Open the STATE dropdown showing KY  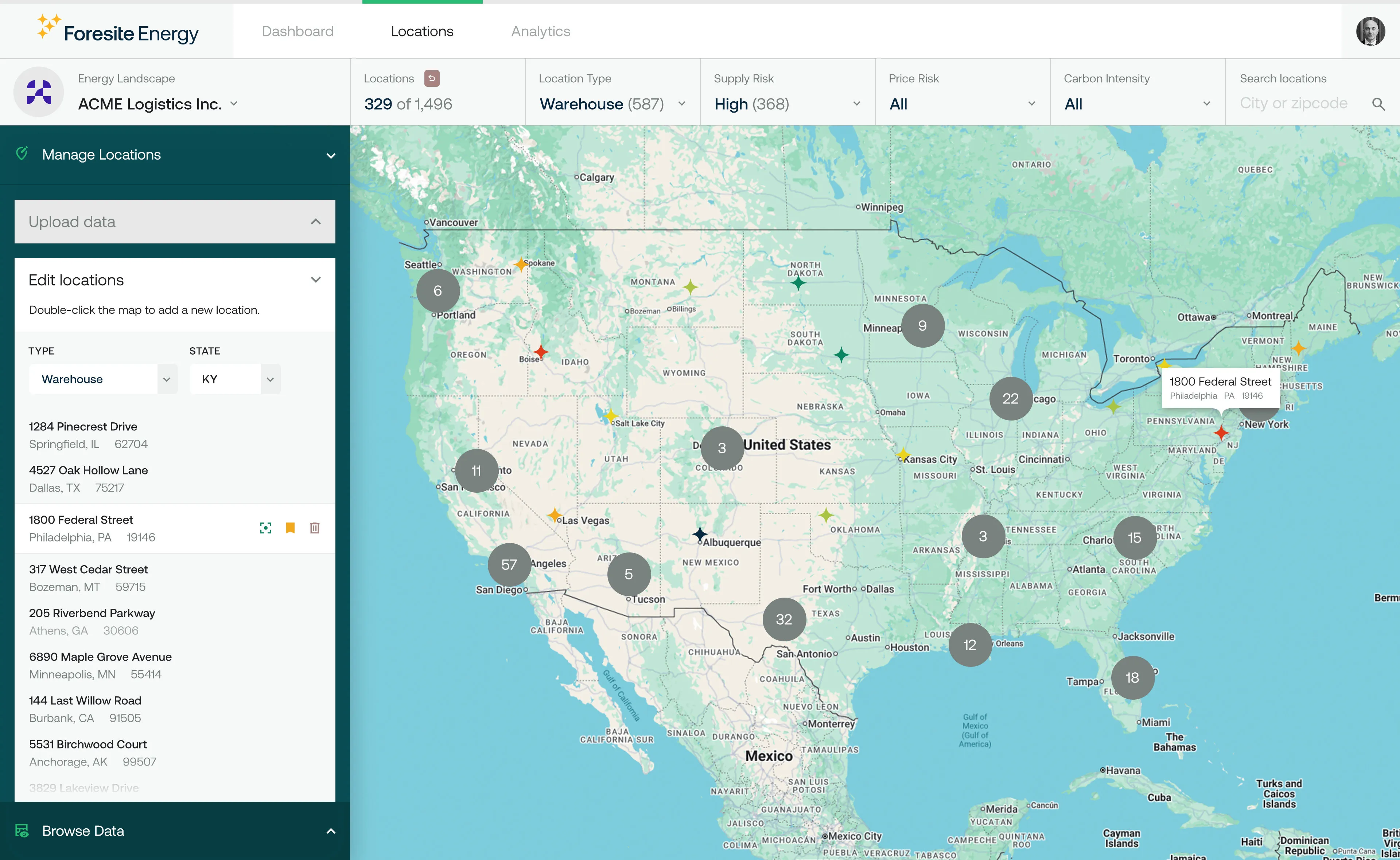(x=235, y=379)
